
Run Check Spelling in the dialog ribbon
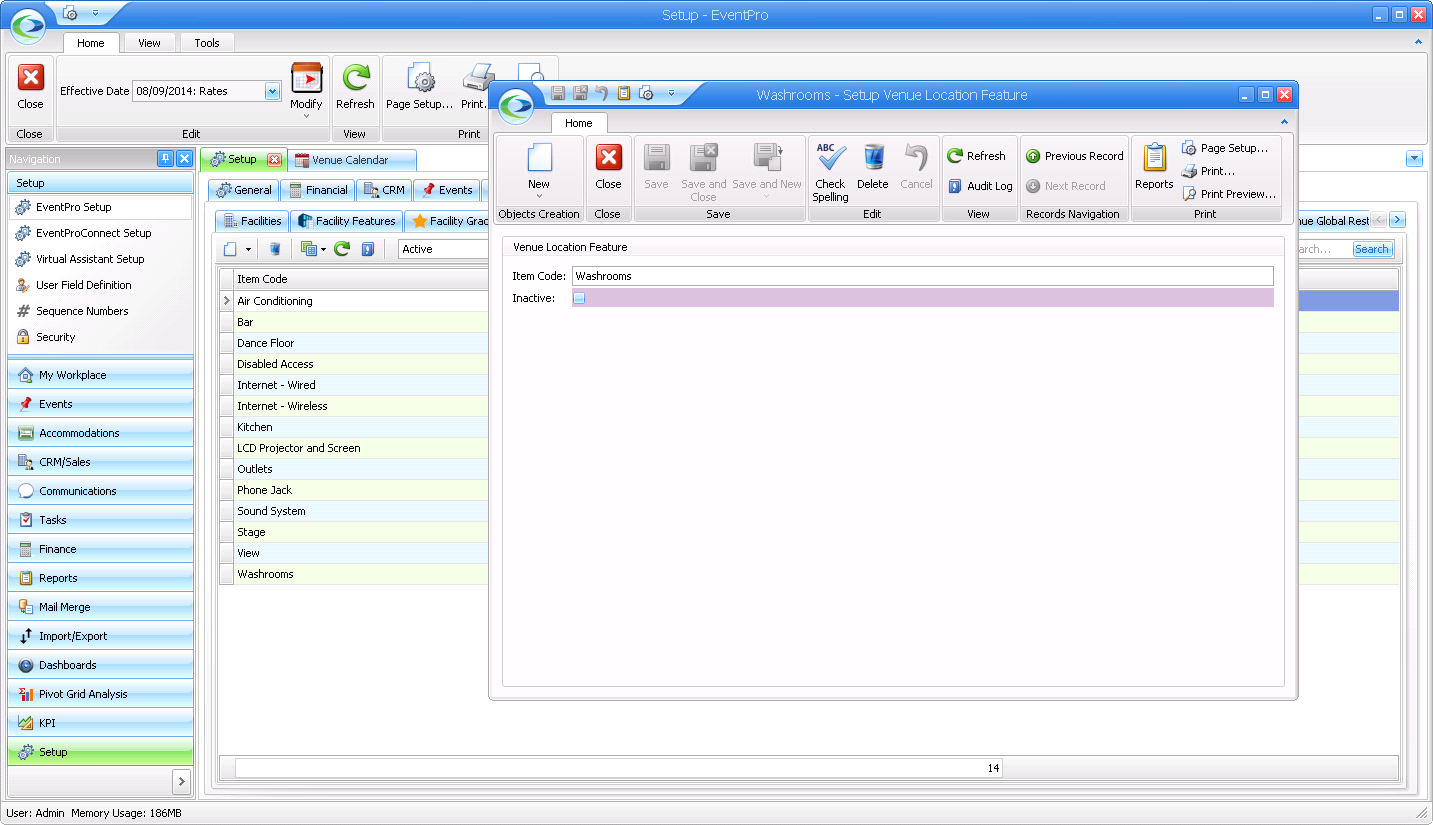[x=830, y=171]
